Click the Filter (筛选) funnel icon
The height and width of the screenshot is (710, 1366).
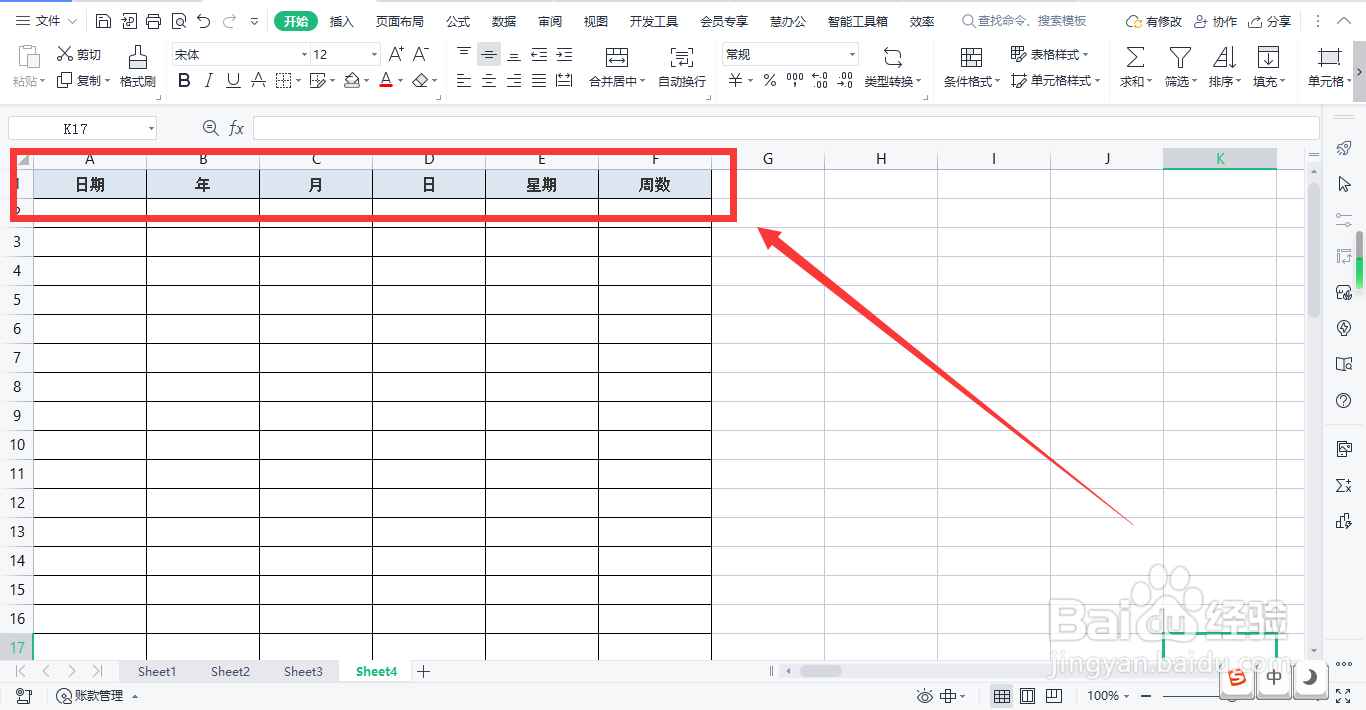tap(1180, 58)
